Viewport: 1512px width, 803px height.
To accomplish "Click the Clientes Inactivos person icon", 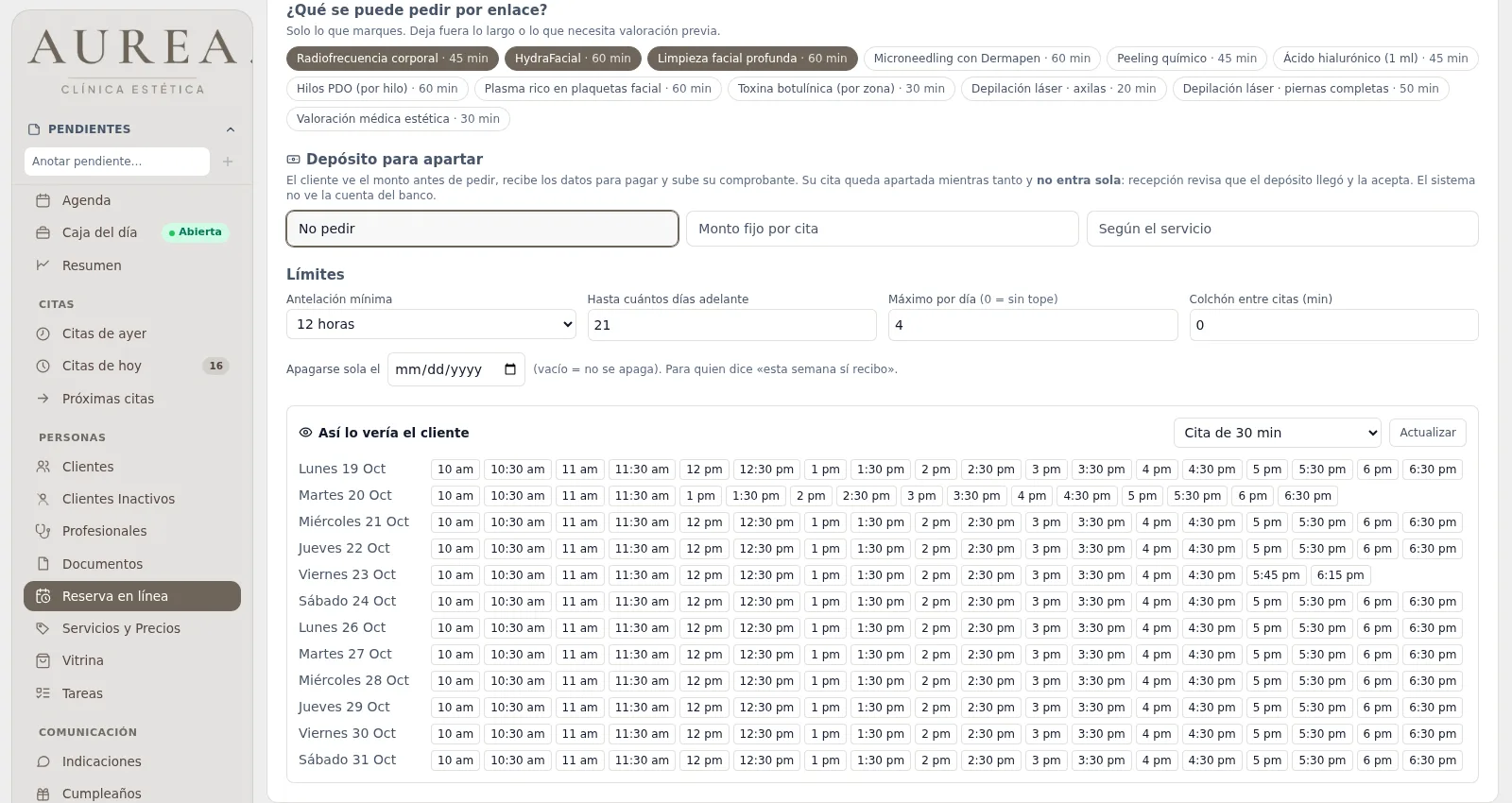I will coord(43,499).
